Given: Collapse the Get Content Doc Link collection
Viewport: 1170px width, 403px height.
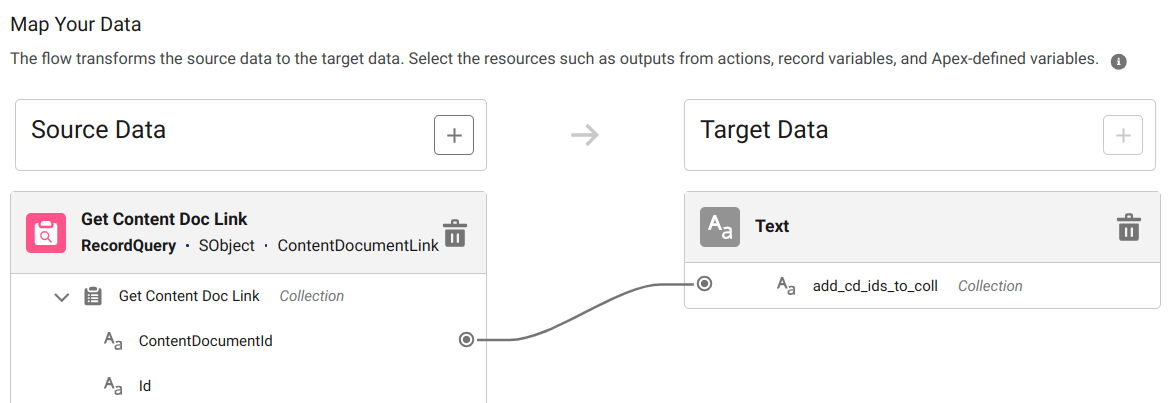Looking at the screenshot, I should (62, 296).
